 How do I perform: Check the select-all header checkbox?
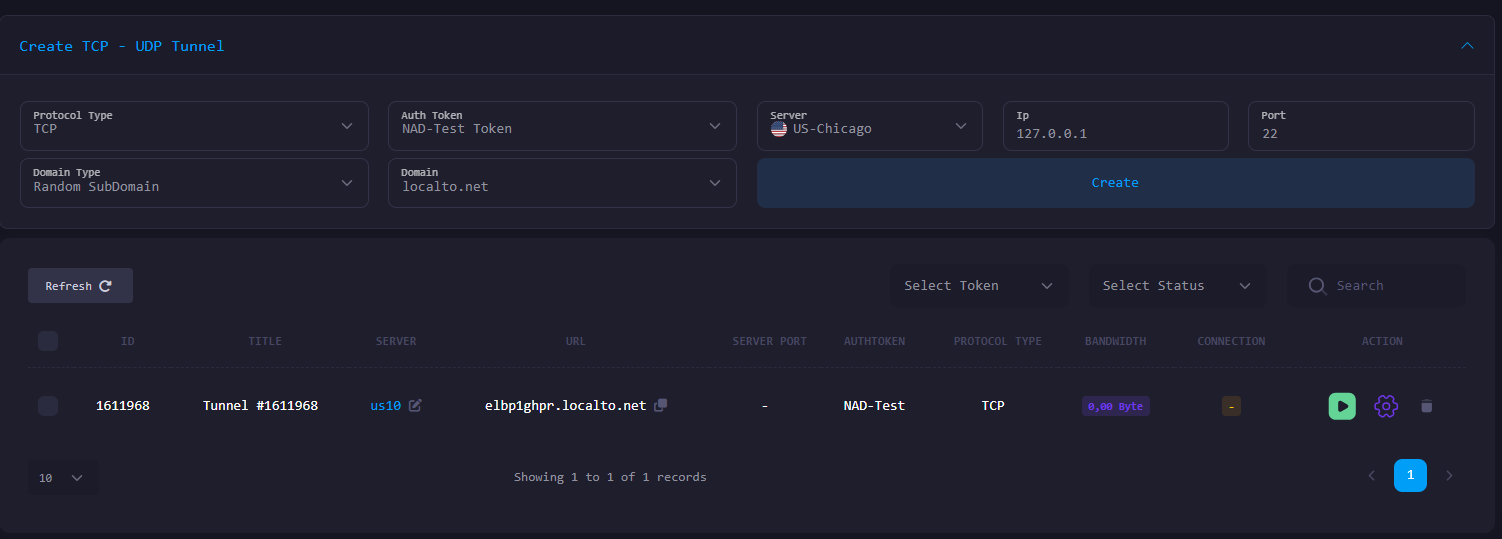click(48, 341)
